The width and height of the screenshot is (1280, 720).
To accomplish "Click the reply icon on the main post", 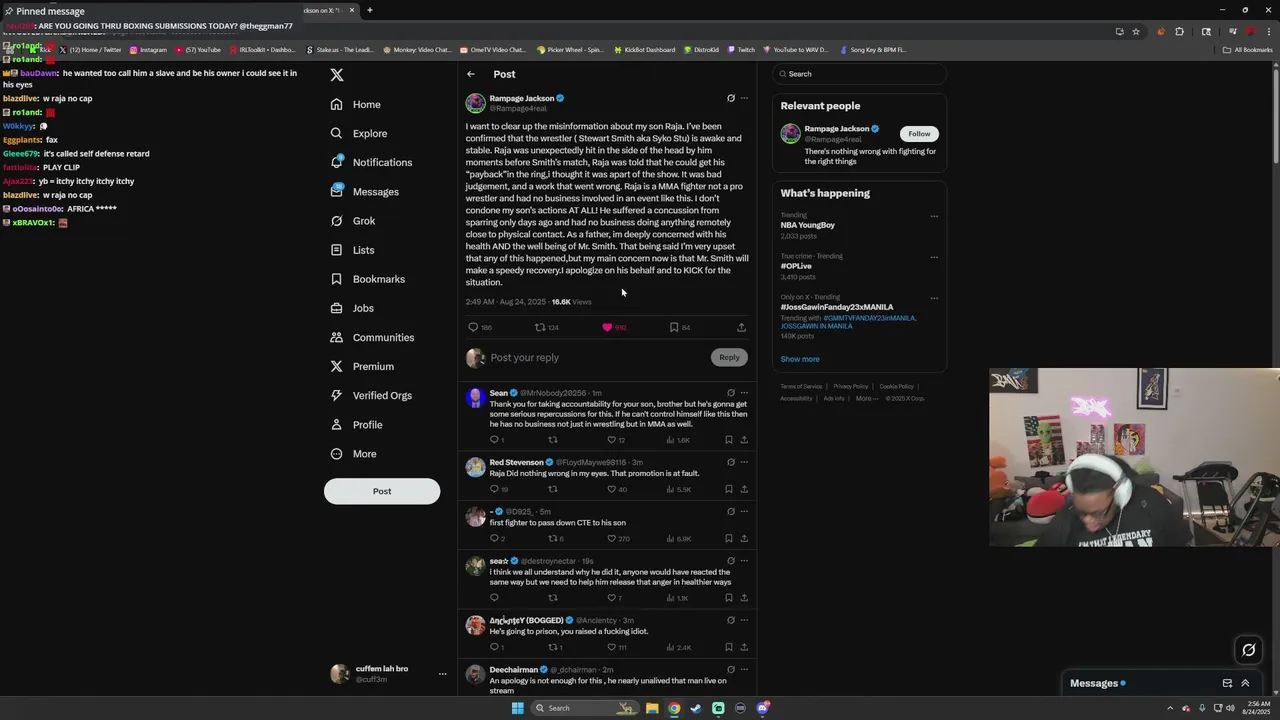I will 474,327.
